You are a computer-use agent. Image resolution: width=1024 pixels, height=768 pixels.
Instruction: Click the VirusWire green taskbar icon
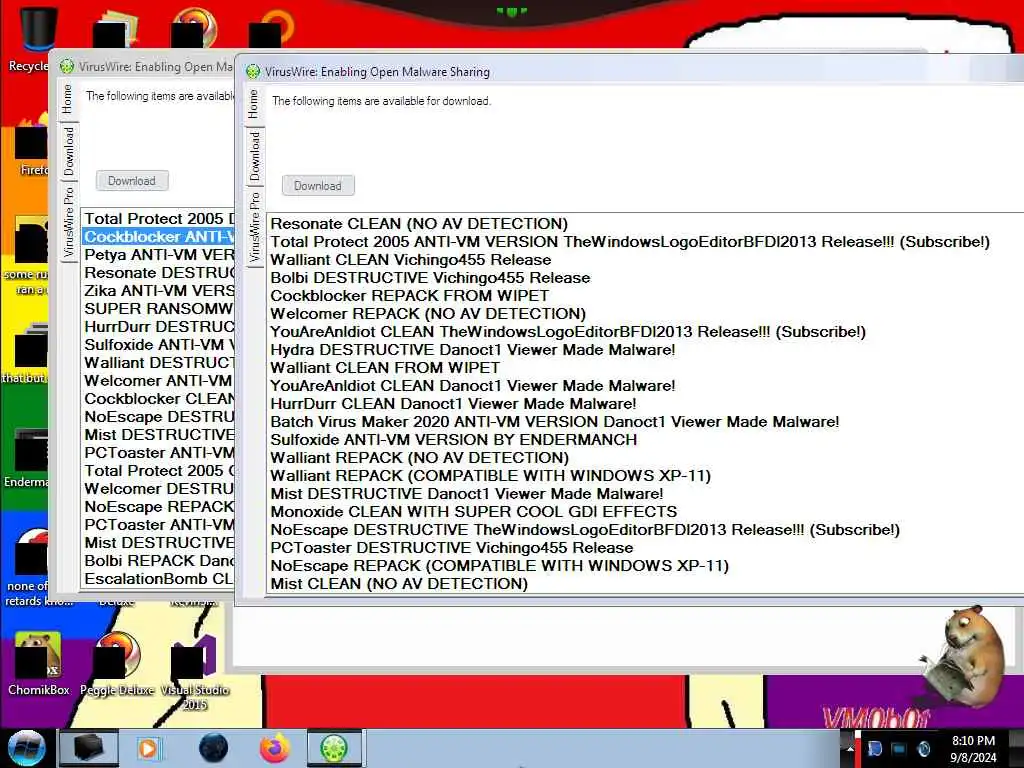[334, 748]
